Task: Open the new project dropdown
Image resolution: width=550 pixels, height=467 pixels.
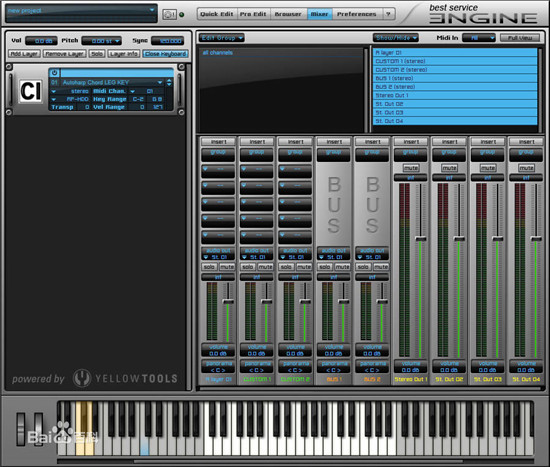Action: (81, 11)
